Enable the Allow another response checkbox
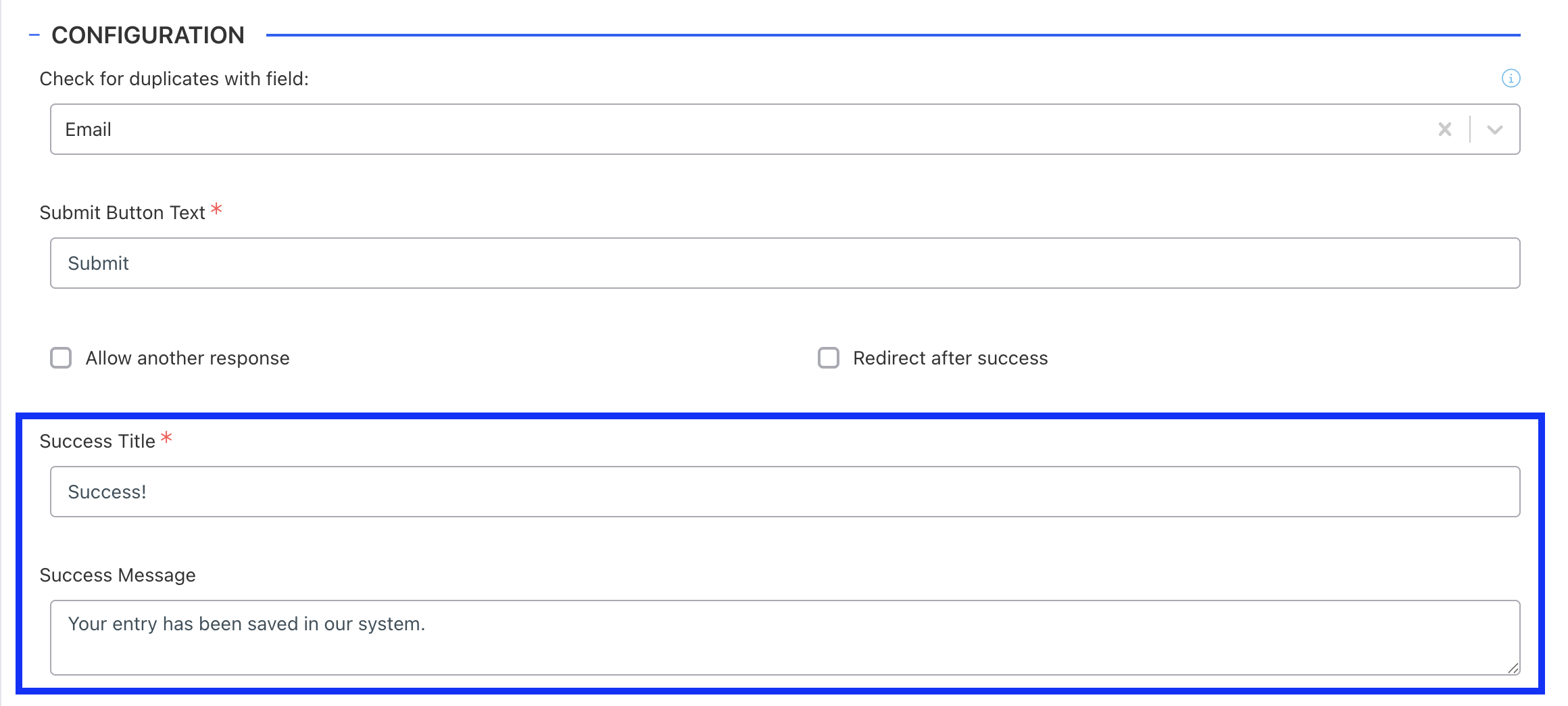1568x706 pixels. tap(61, 358)
